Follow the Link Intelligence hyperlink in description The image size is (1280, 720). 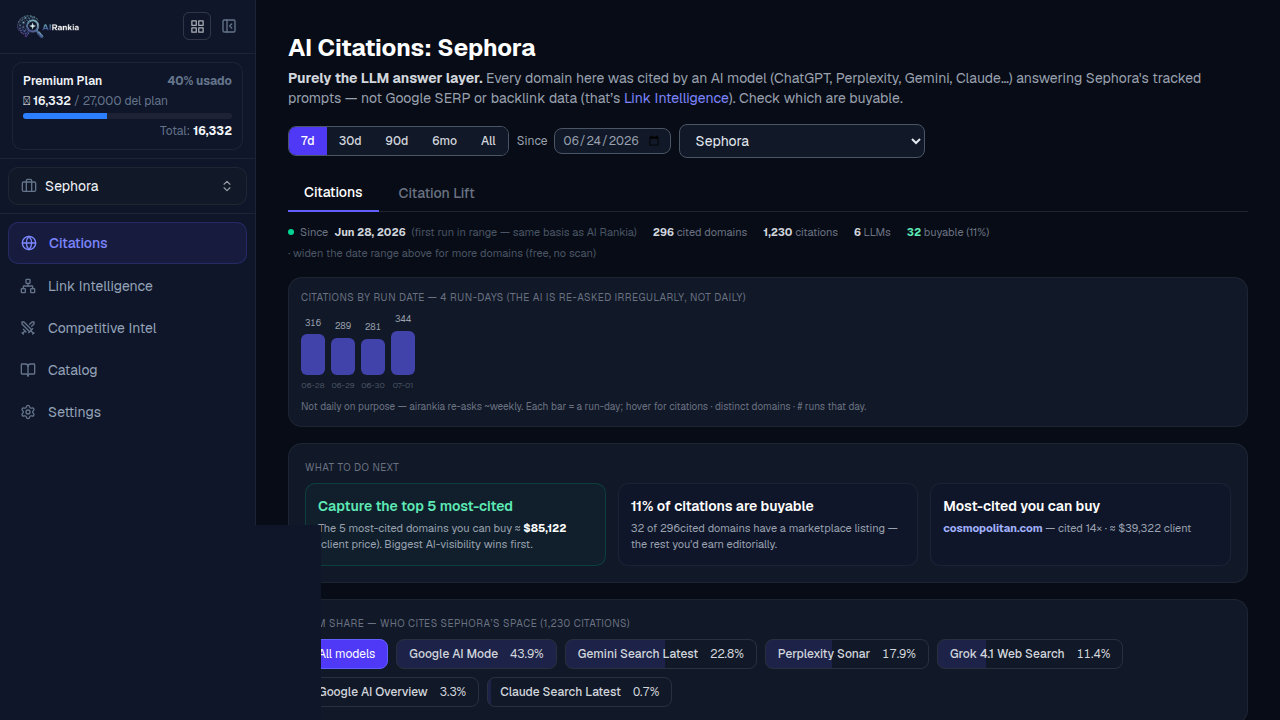[x=676, y=98]
